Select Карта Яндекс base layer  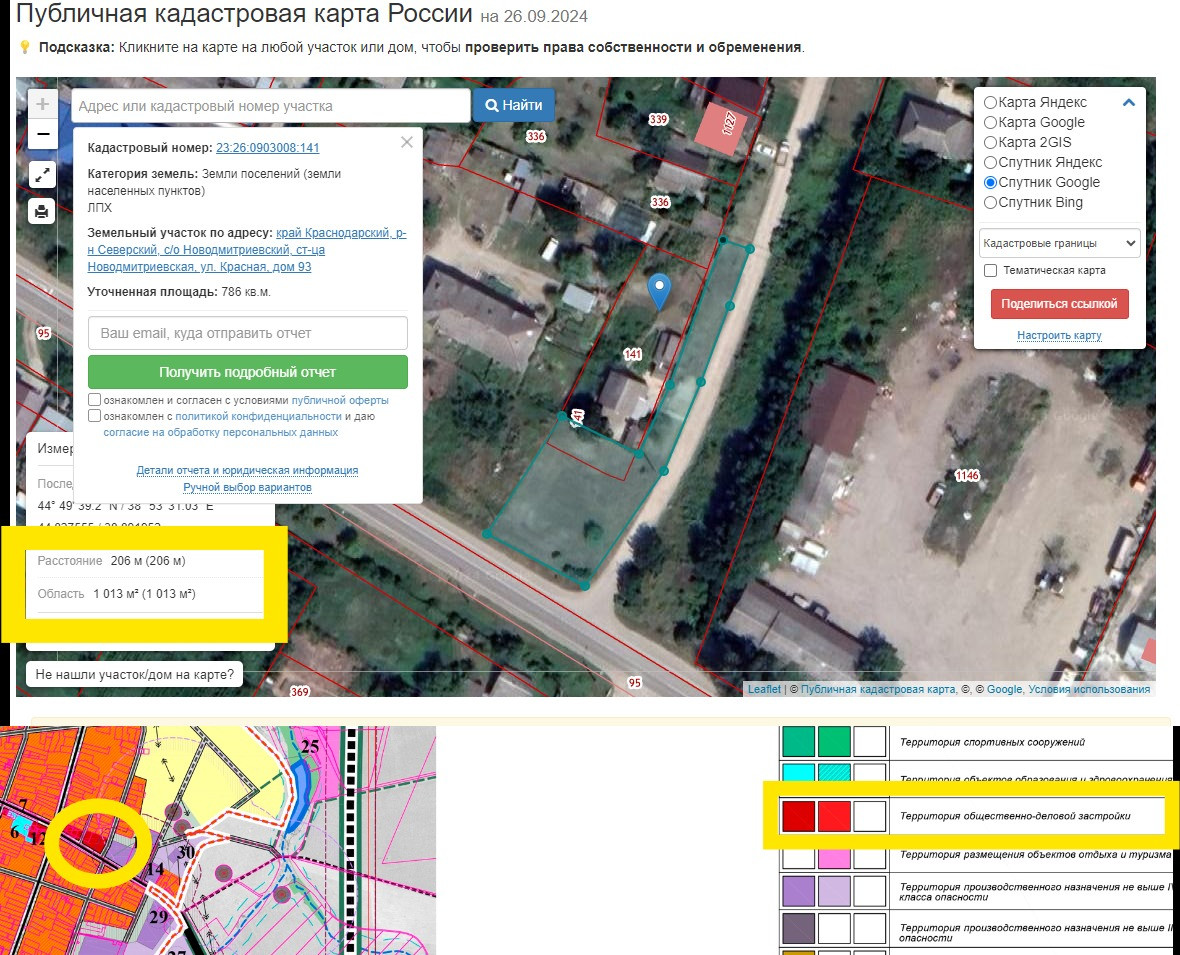990,102
